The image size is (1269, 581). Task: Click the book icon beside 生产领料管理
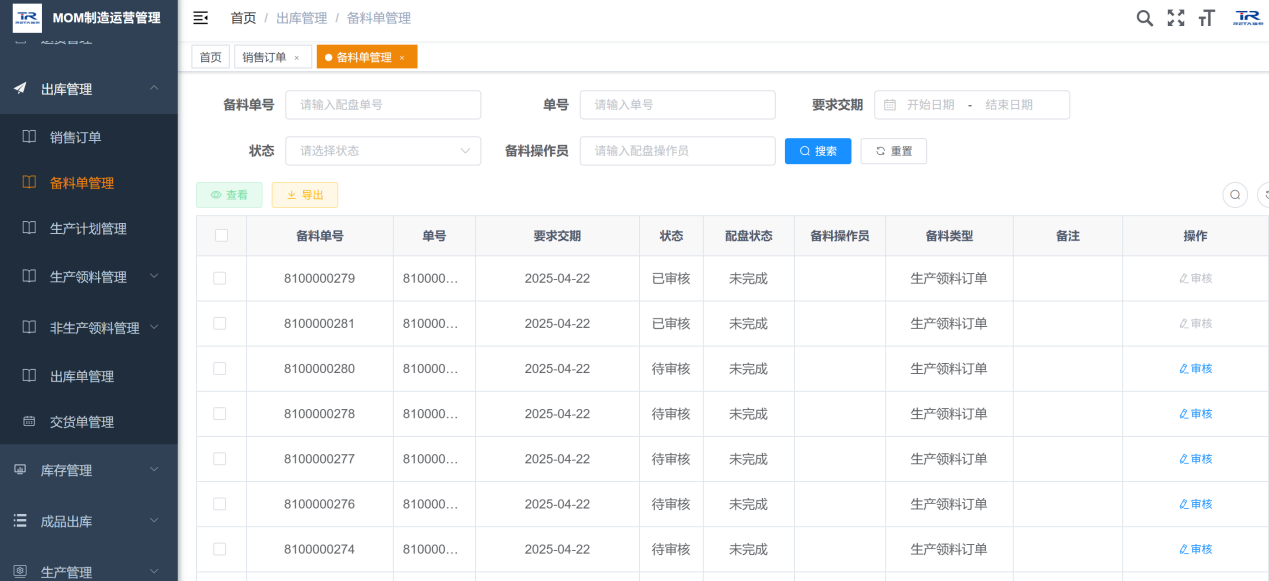29,276
